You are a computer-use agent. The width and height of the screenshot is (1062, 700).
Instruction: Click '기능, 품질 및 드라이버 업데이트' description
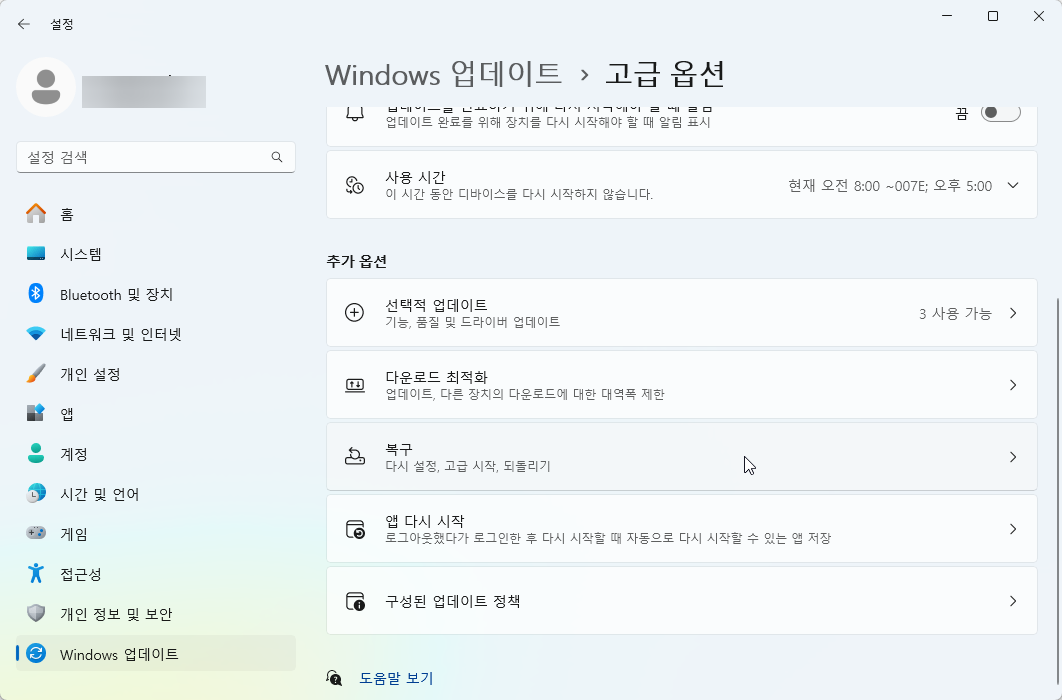click(x=473, y=322)
